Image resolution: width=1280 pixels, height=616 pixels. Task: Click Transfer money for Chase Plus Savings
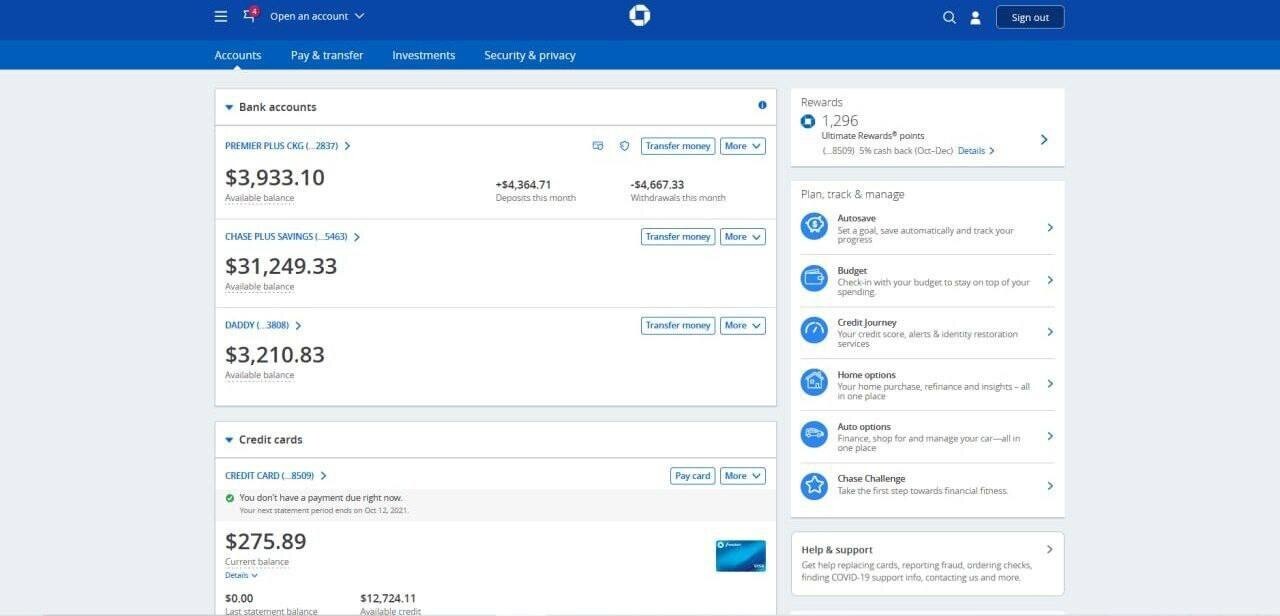678,237
